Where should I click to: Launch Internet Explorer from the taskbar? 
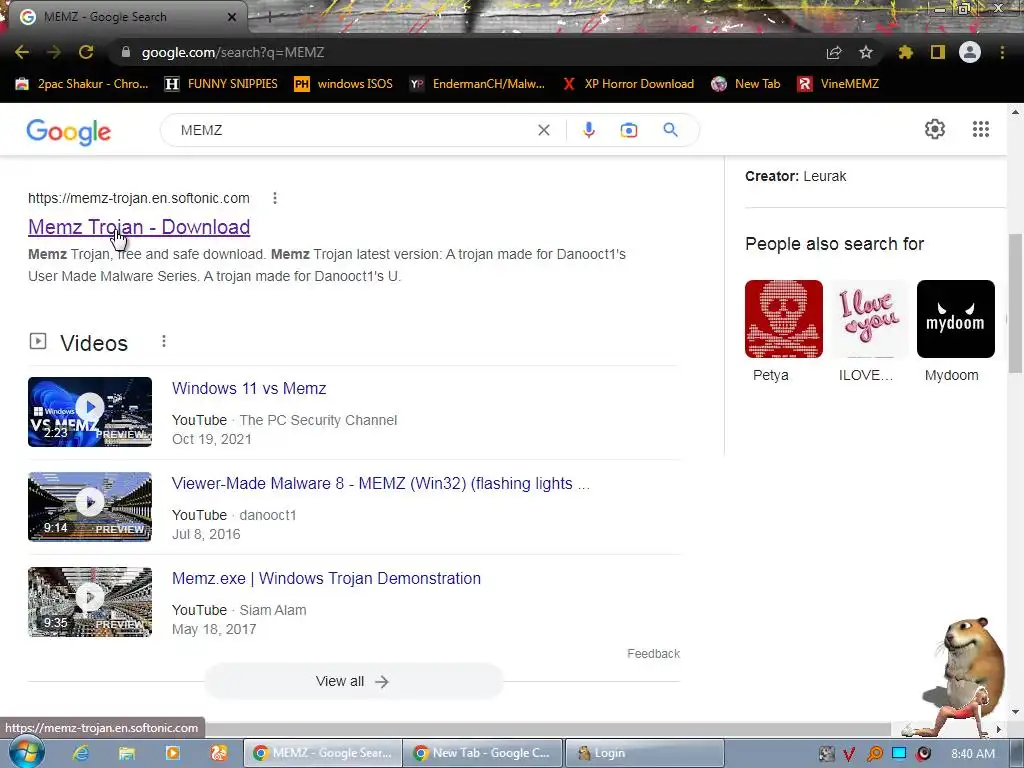coord(81,753)
